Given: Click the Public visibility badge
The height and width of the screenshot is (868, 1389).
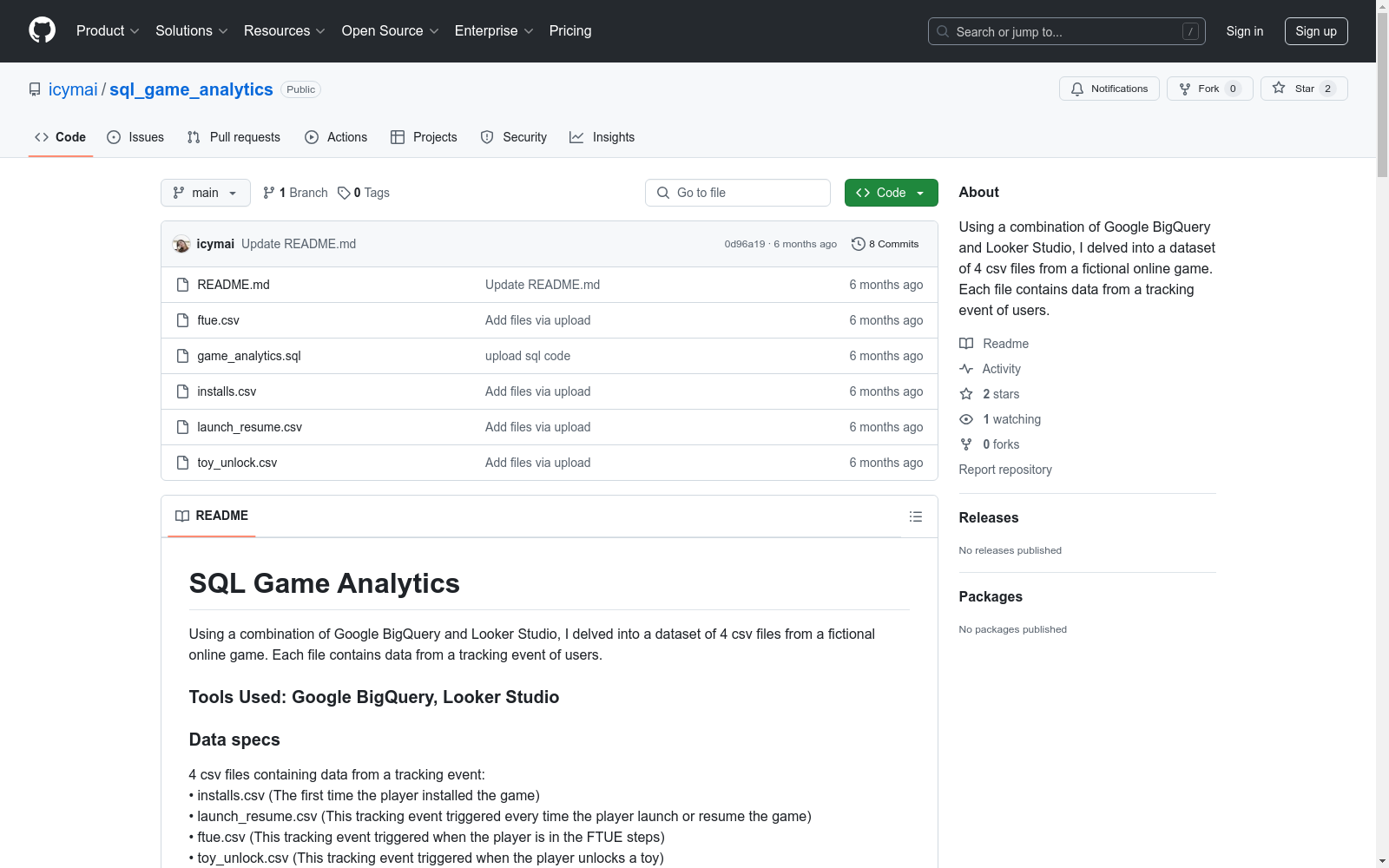Looking at the screenshot, I should click(x=301, y=89).
